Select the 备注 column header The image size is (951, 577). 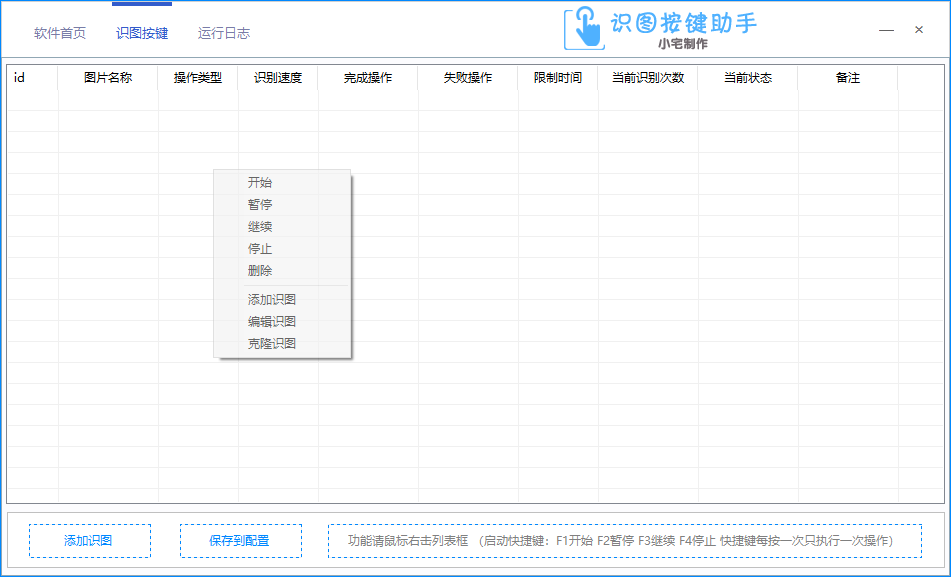coord(848,78)
